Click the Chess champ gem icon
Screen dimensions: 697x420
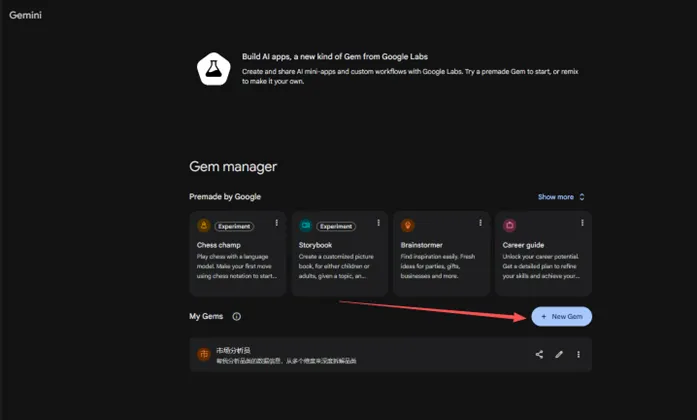(x=204, y=225)
